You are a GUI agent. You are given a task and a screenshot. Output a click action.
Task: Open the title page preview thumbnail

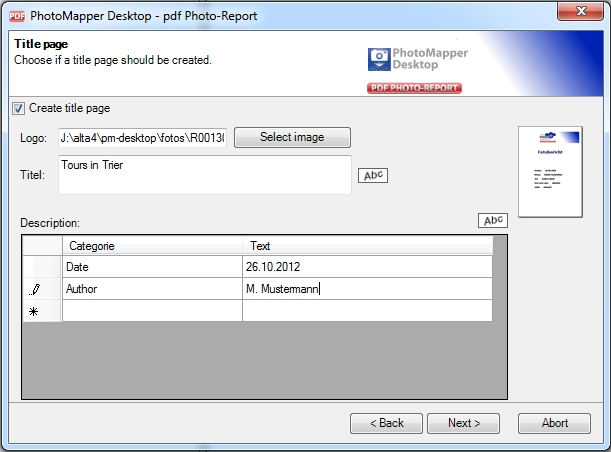click(549, 171)
